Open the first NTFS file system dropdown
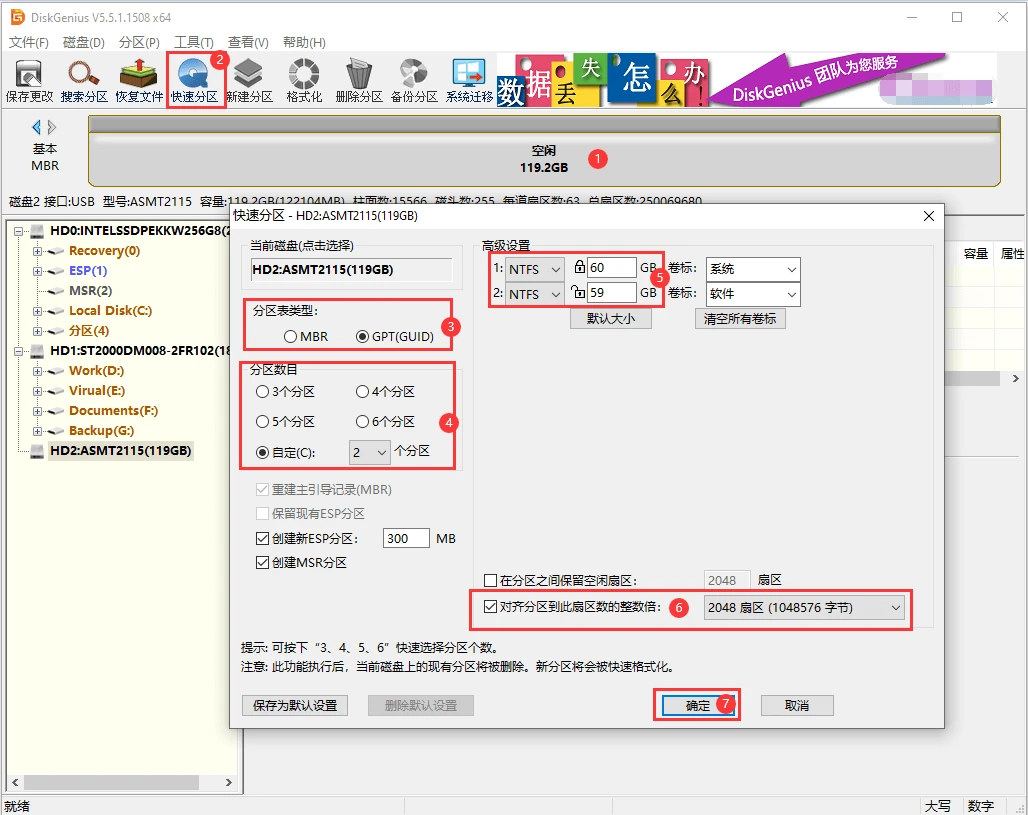The height and width of the screenshot is (815, 1028). (535, 268)
